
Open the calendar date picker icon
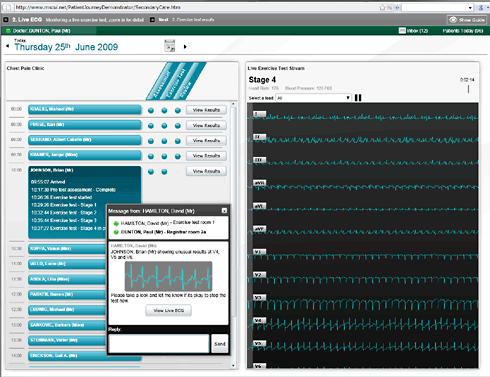[x=170, y=46]
